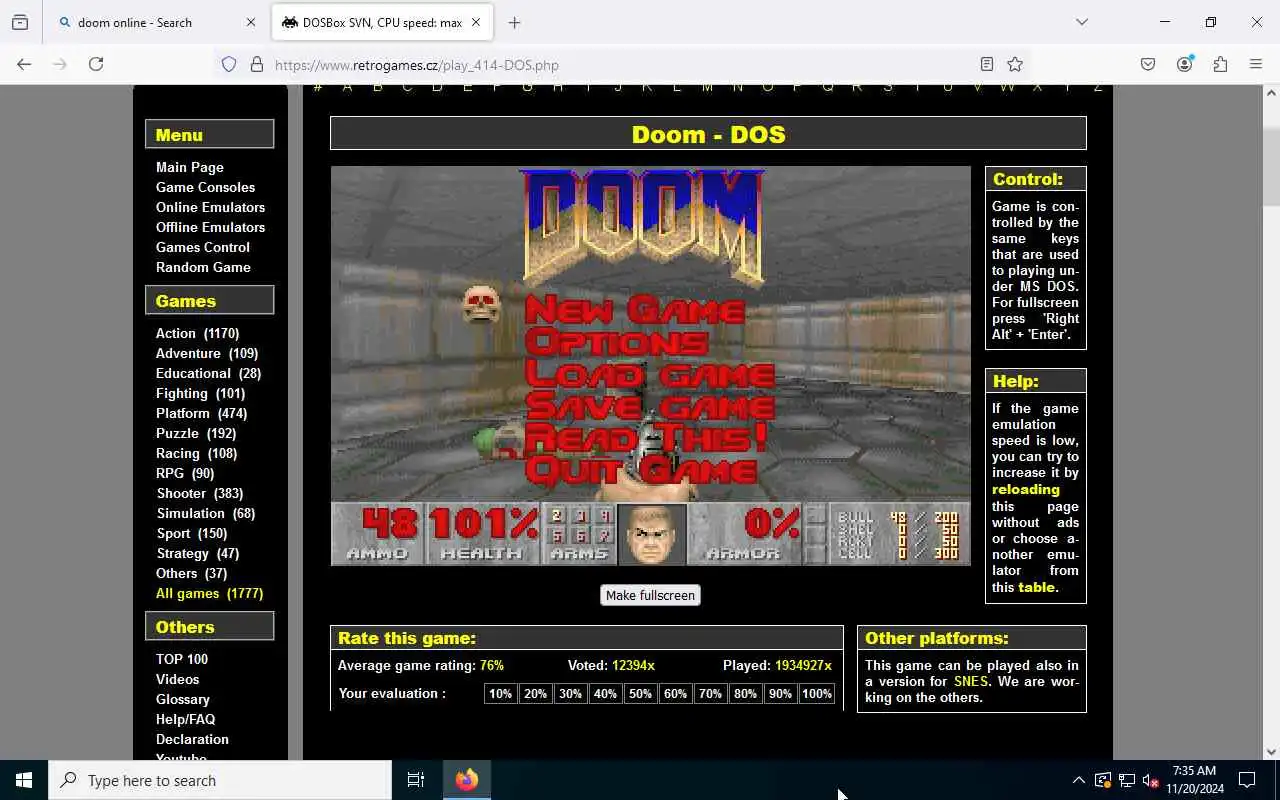Open the network tray icon
Image resolution: width=1280 pixels, height=800 pixels.
point(1126,780)
